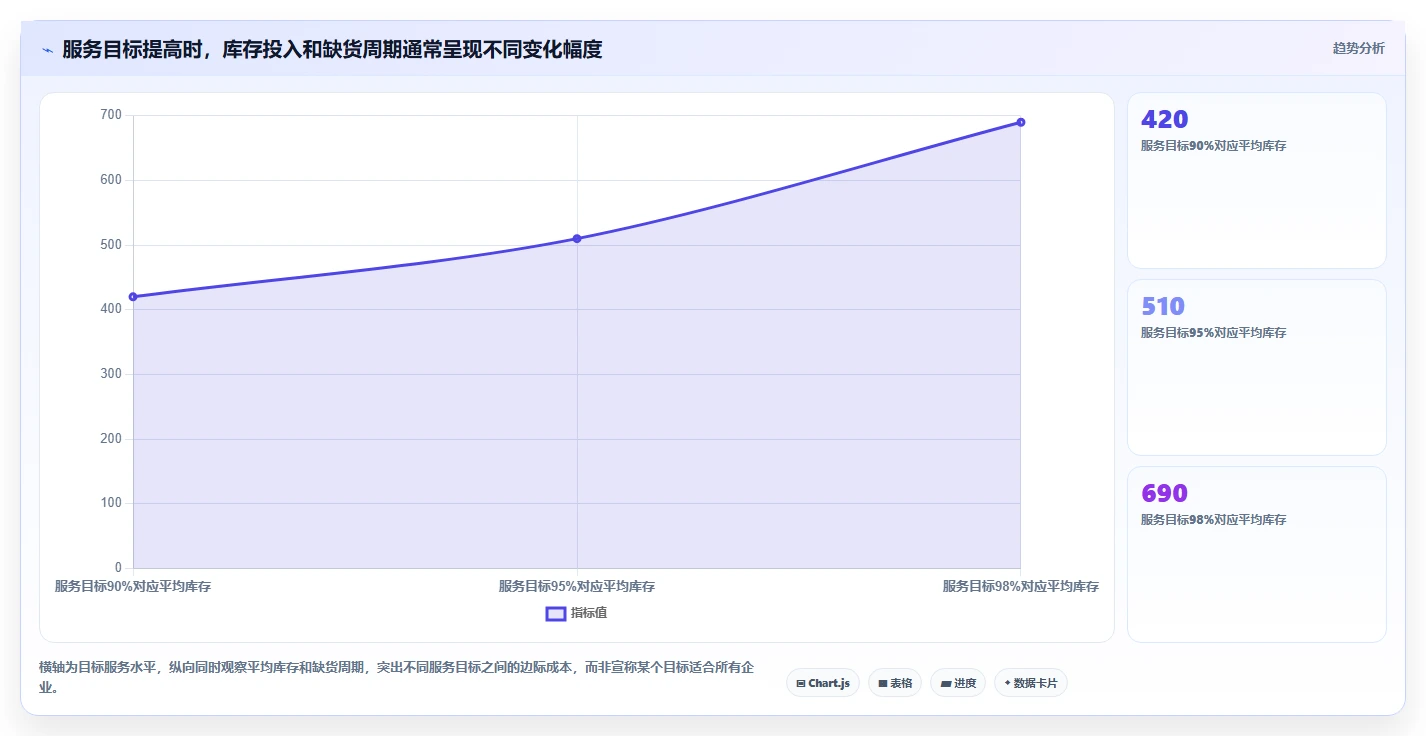Click x-axis label 服务目标98%对应平均库存
Viewport: 1426px width, 736px height.
coord(1021,587)
